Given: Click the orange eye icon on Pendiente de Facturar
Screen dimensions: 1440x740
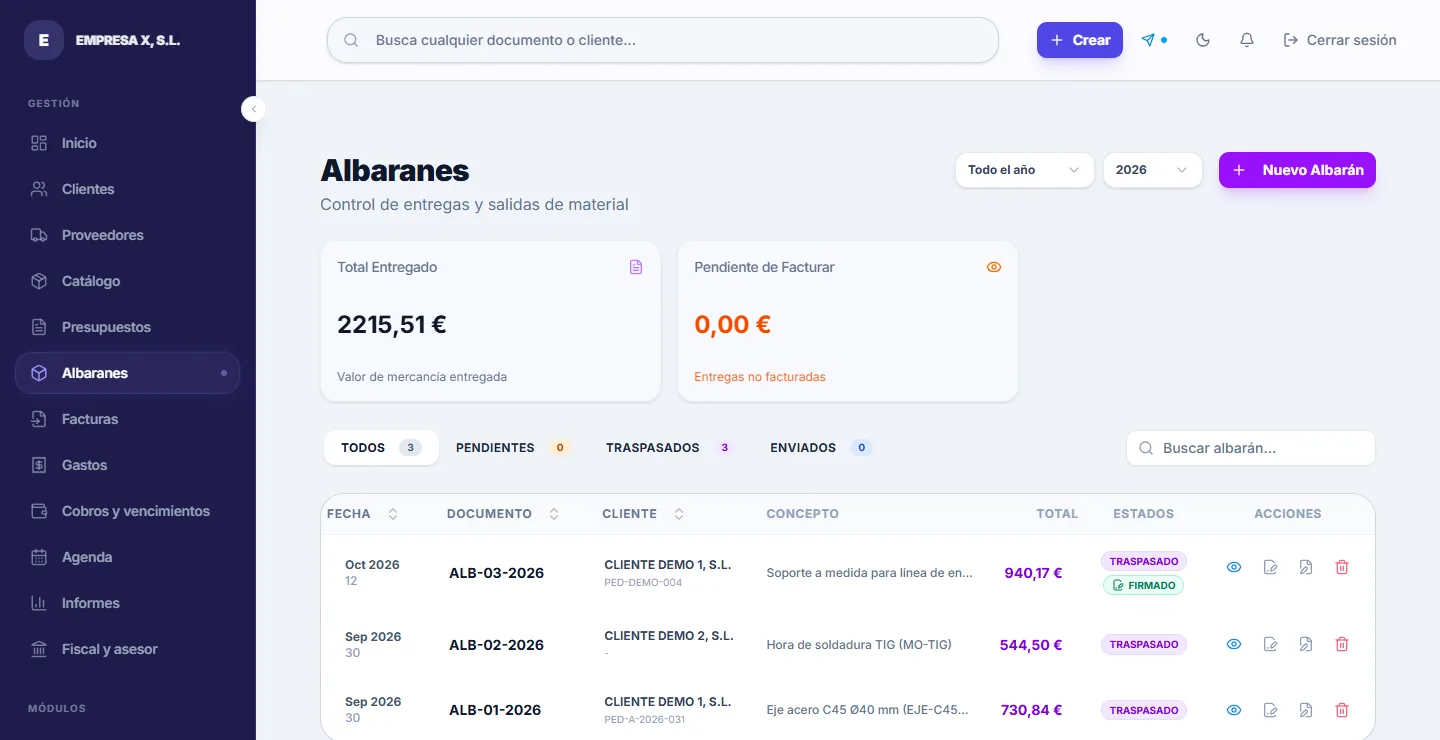Looking at the screenshot, I should pos(994,267).
